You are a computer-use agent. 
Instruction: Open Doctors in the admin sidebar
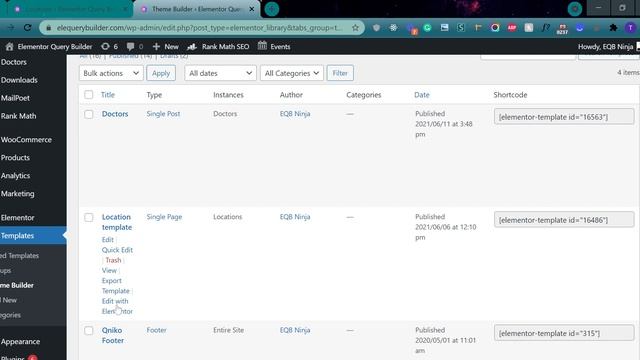click(14, 62)
